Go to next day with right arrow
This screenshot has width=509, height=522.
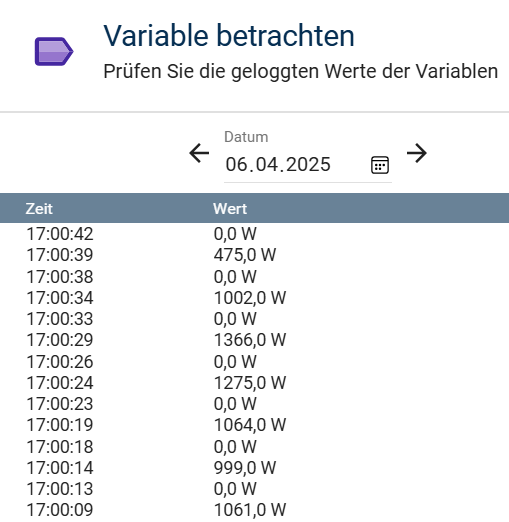(417, 153)
